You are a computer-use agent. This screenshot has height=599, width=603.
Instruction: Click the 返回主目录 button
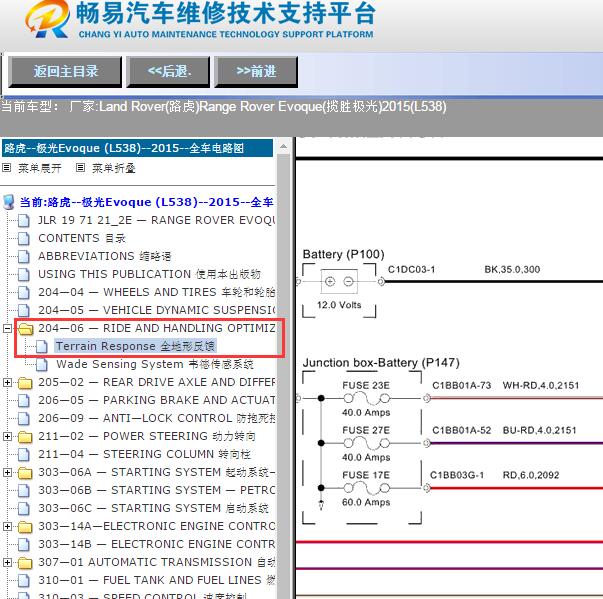tap(65, 72)
